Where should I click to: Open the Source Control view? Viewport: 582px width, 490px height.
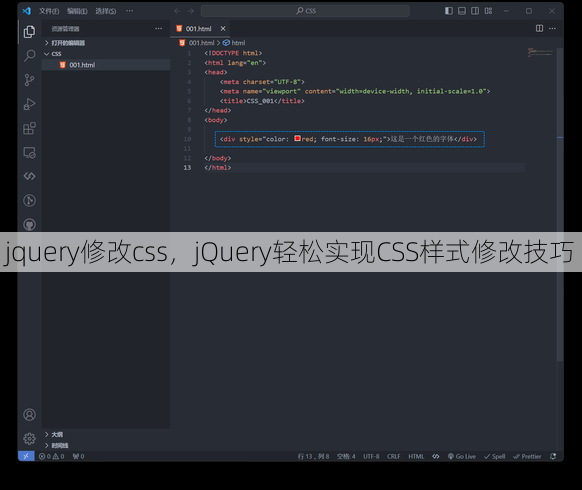pyautogui.click(x=29, y=80)
